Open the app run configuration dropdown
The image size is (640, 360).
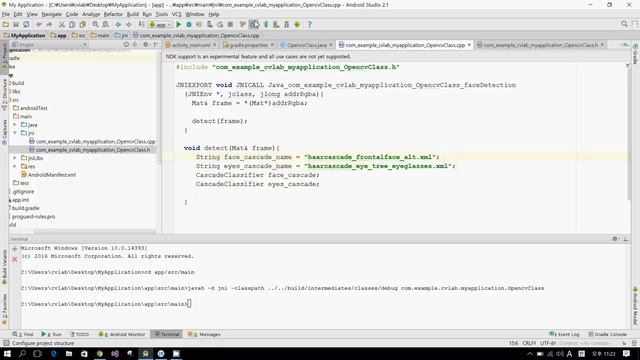pos(160,24)
